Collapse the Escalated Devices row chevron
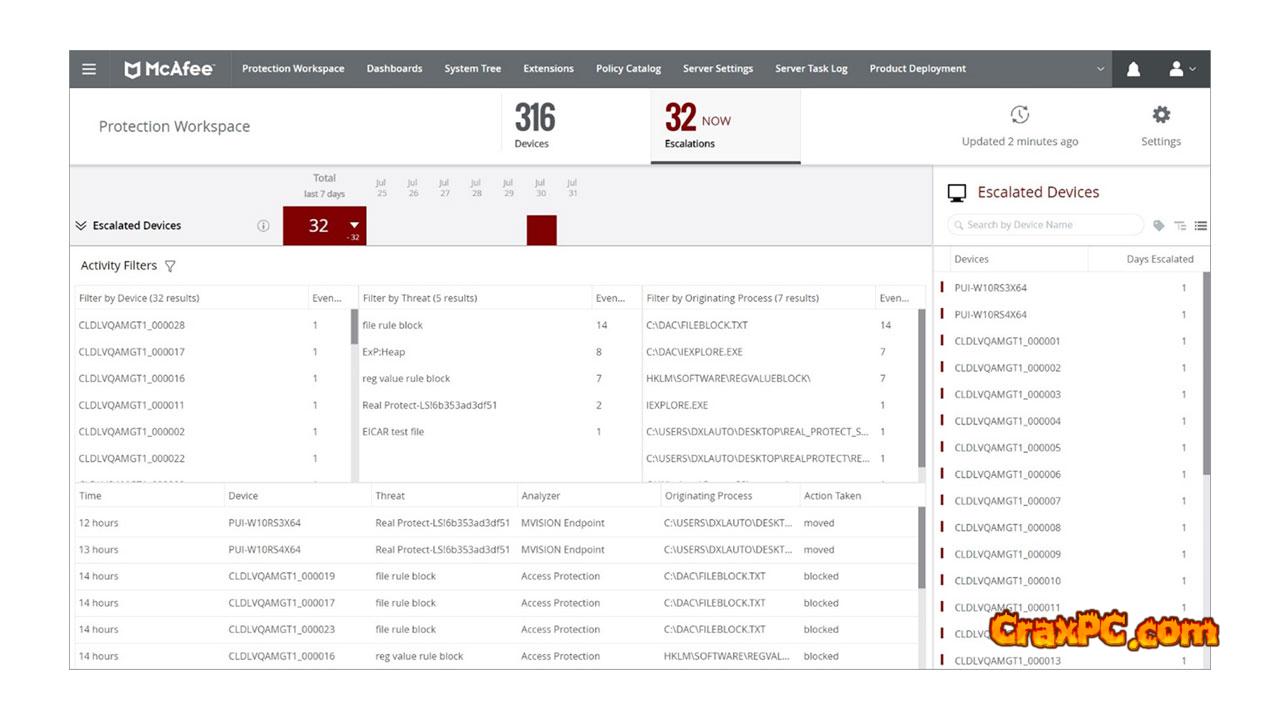Viewport: 1280px width, 720px height. pyautogui.click(x=81, y=226)
